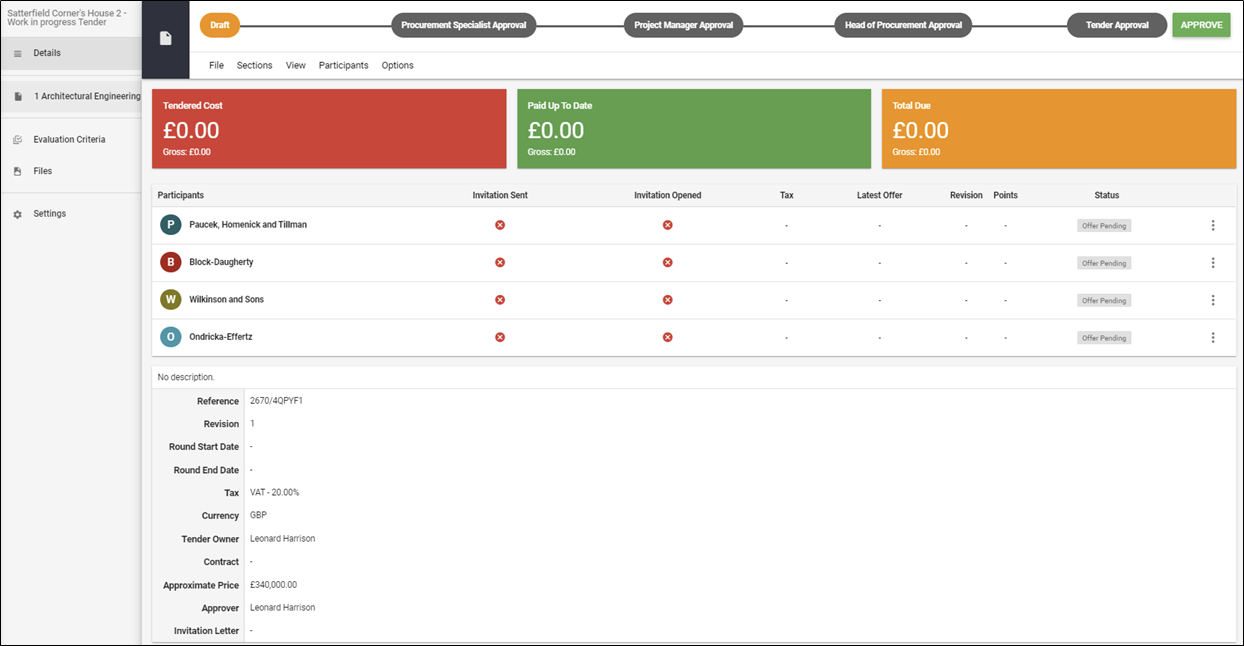Click the Wilkinson and Sons W avatar

171,300
